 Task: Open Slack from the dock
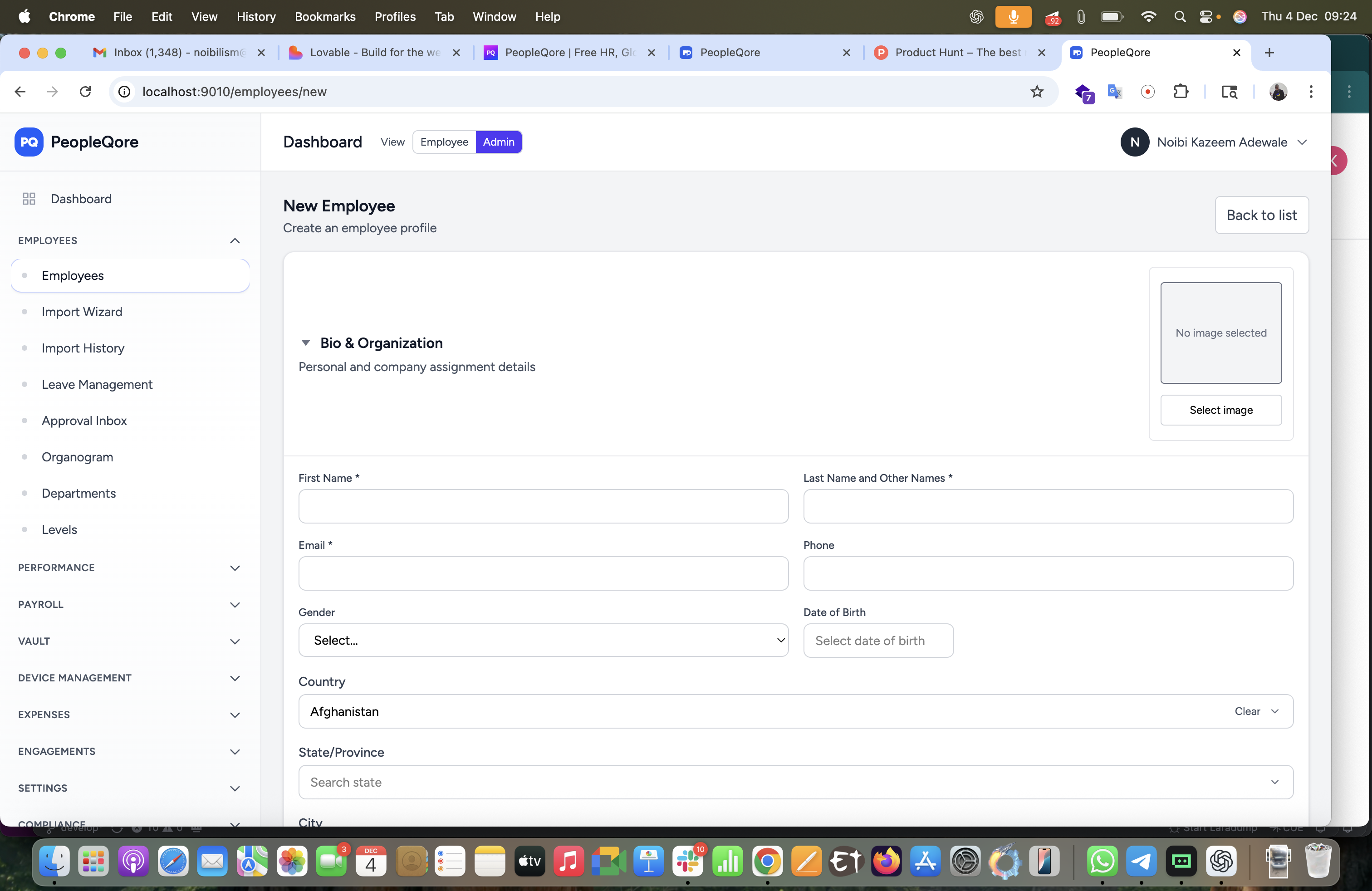[x=688, y=862]
